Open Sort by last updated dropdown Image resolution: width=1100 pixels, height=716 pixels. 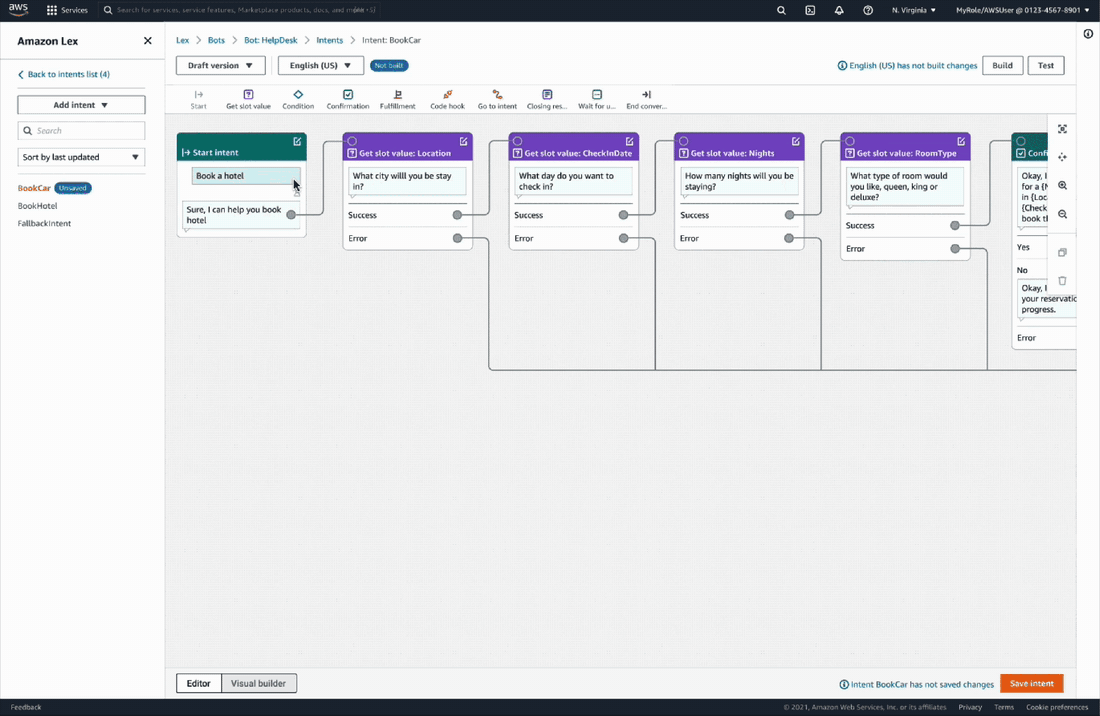tap(81, 157)
